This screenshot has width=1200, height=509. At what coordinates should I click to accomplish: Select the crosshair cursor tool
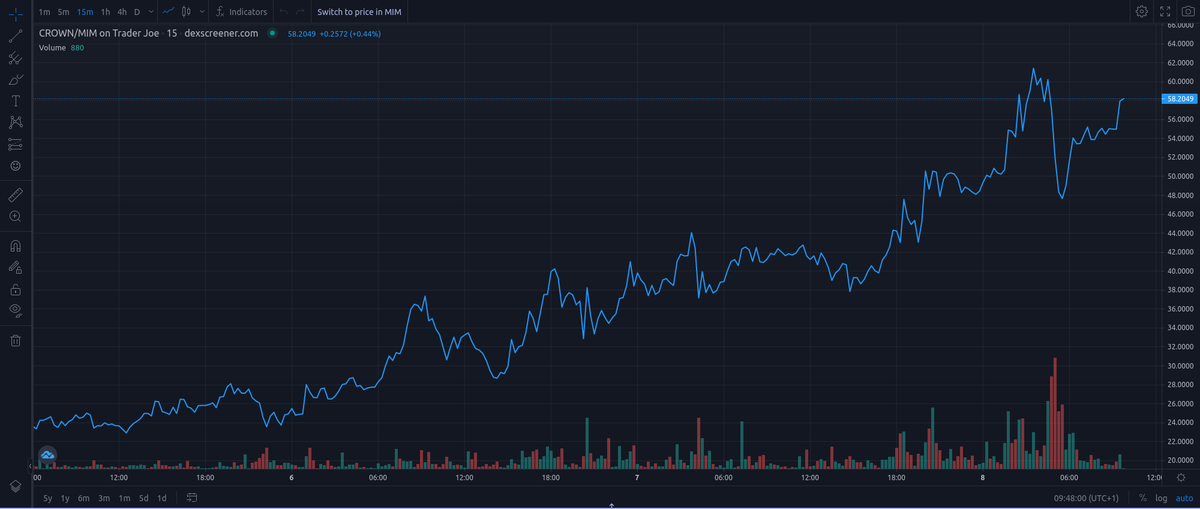coord(15,13)
